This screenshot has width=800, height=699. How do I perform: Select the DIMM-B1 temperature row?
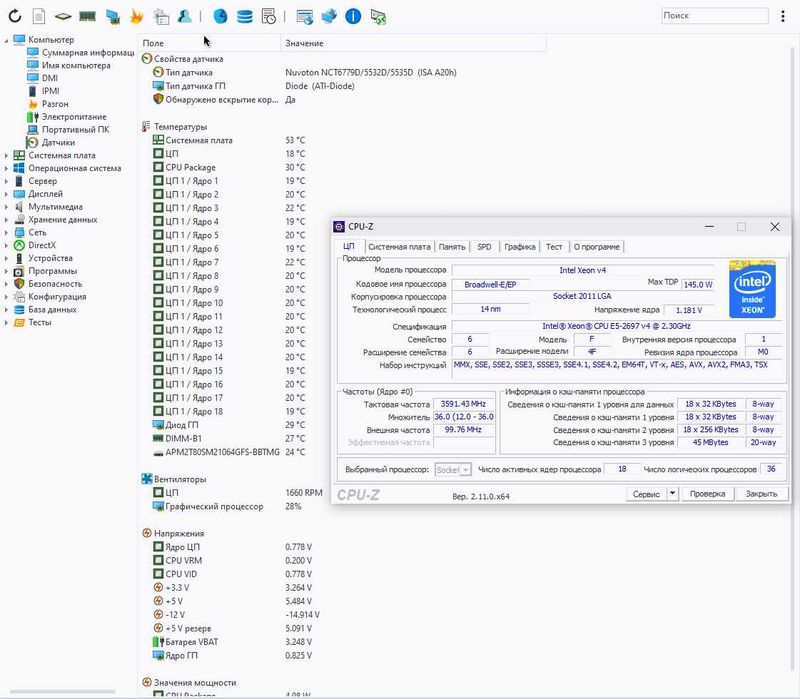pos(229,438)
